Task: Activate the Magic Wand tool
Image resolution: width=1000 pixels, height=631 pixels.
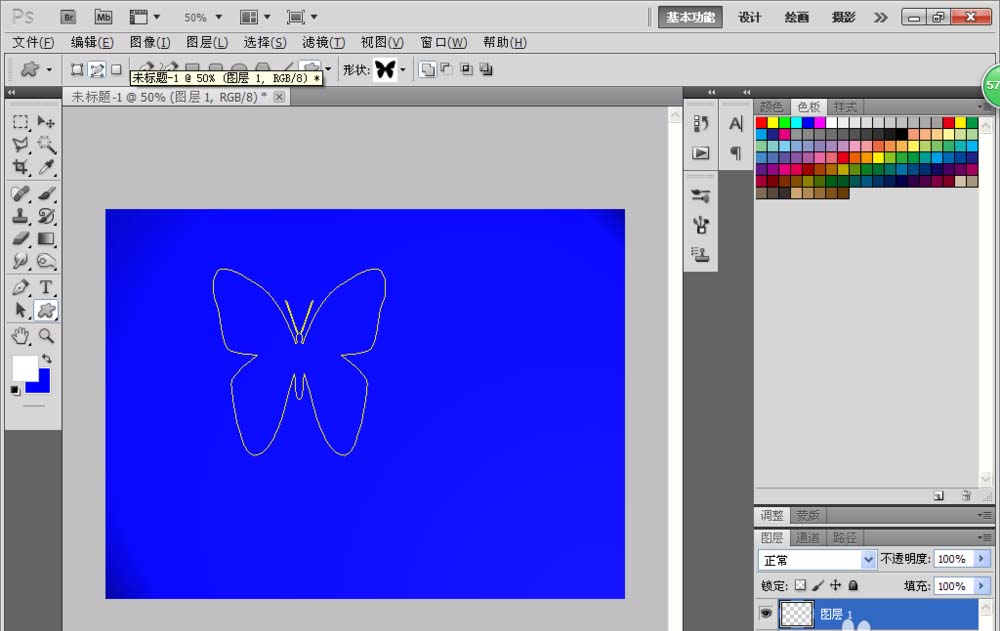Action: 46,145
